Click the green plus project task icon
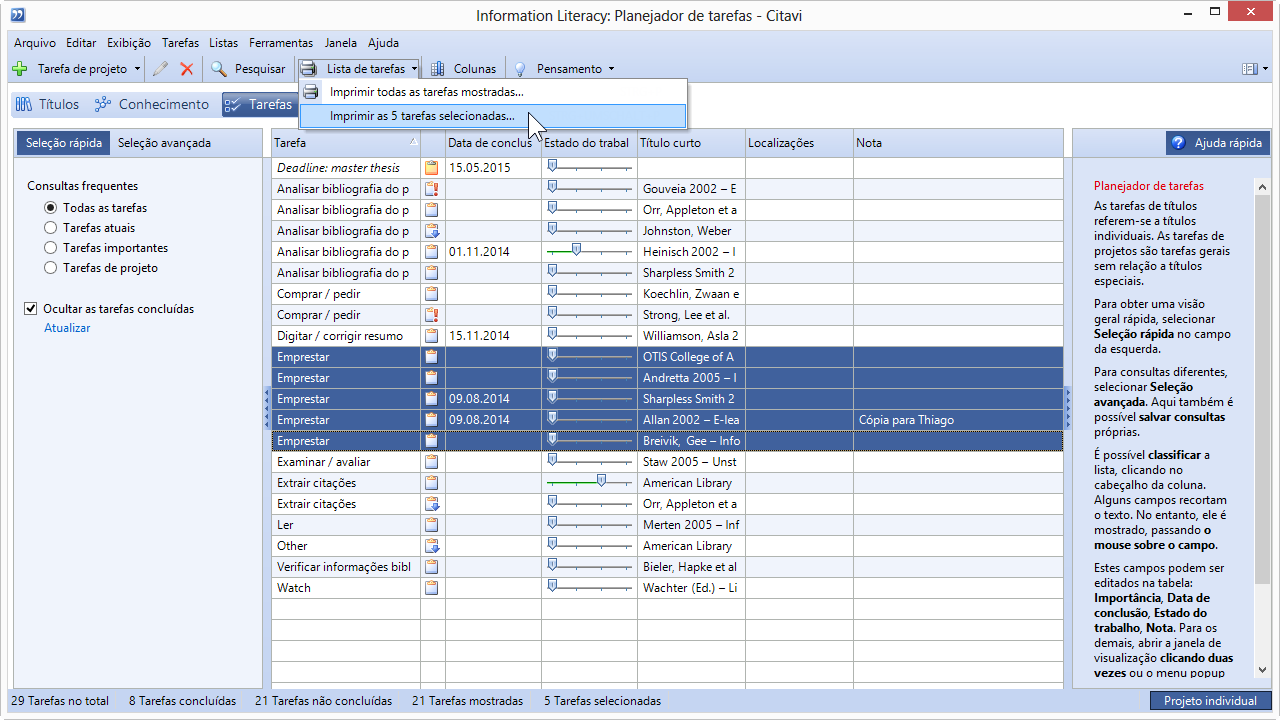The width and height of the screenshot is (1280, 720). (x=20, y=69)
